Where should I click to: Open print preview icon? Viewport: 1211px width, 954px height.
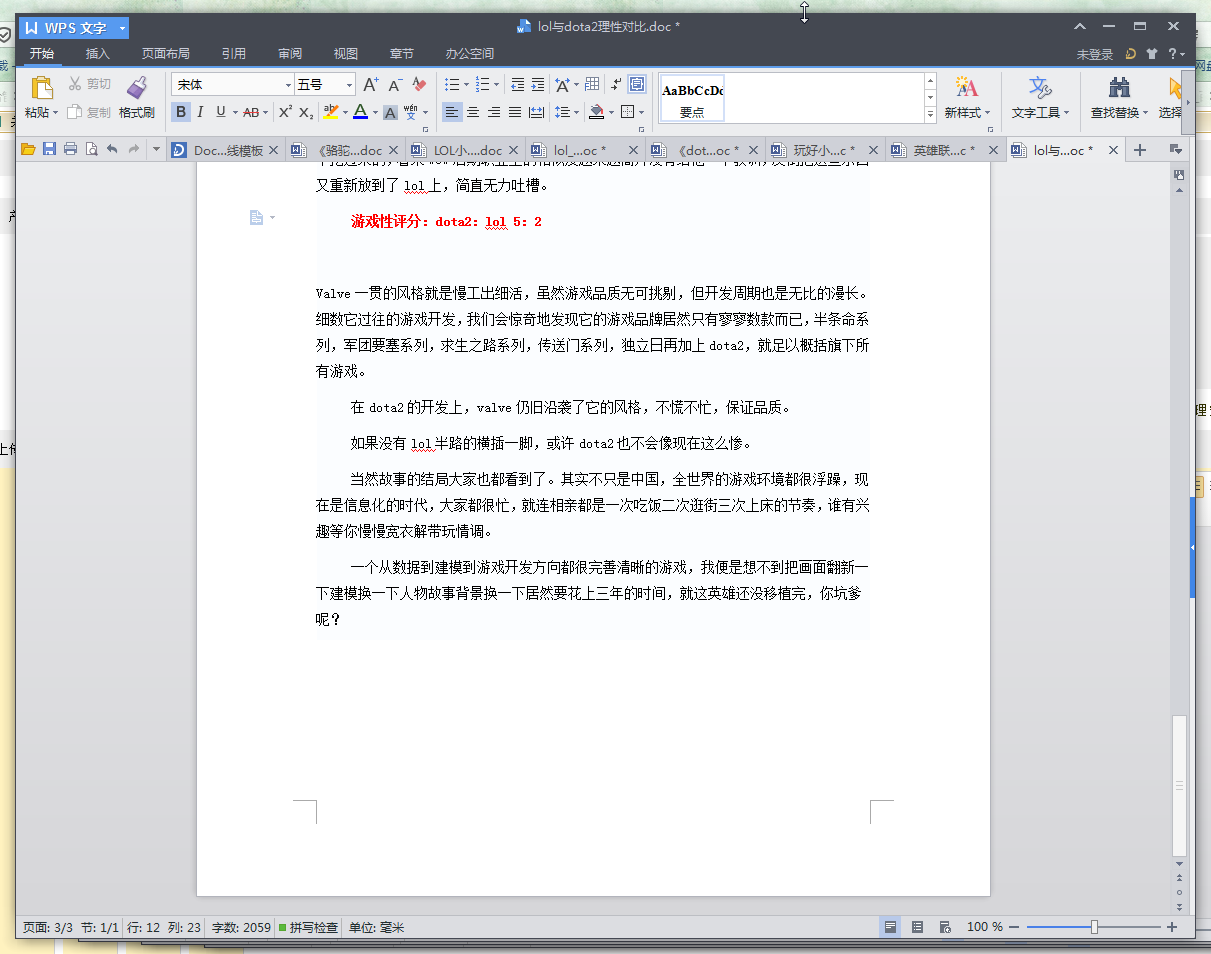click(91, 150)
